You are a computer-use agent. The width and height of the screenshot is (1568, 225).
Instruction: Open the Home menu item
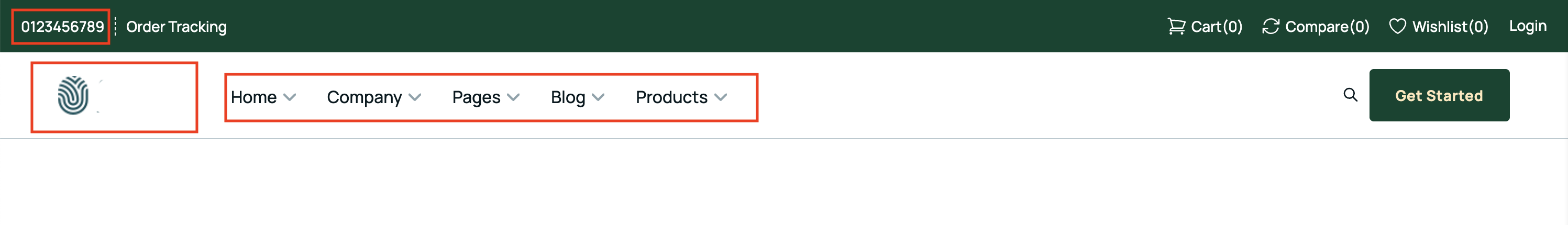point(254,97)
